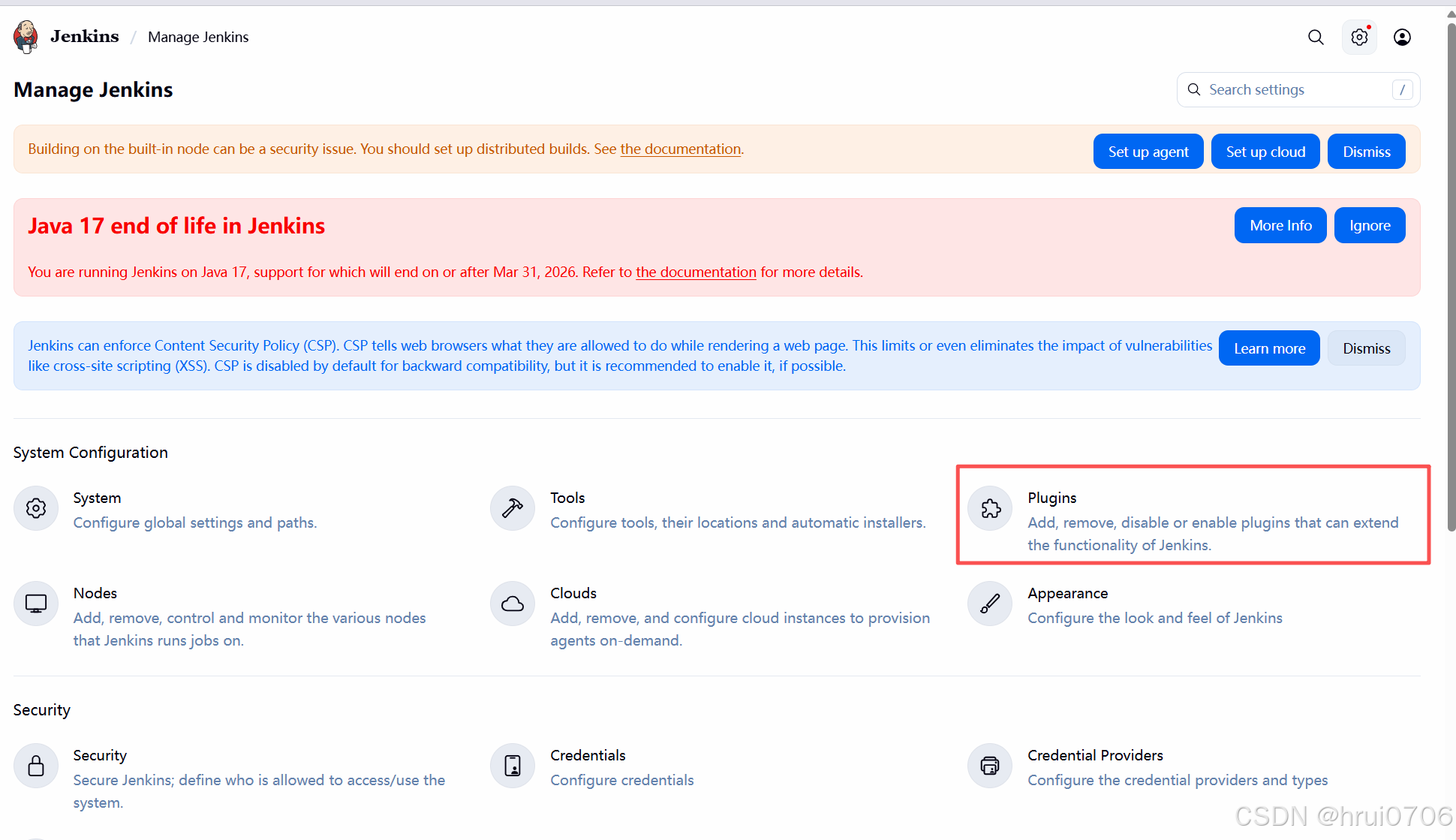Open the user account profile icon

coord(1402,37)
